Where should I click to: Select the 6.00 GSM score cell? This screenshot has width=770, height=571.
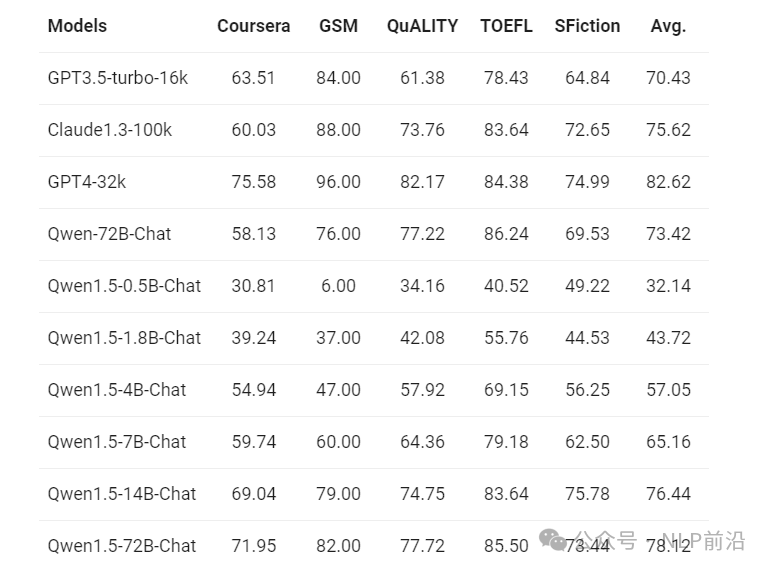tap(338, 286)
